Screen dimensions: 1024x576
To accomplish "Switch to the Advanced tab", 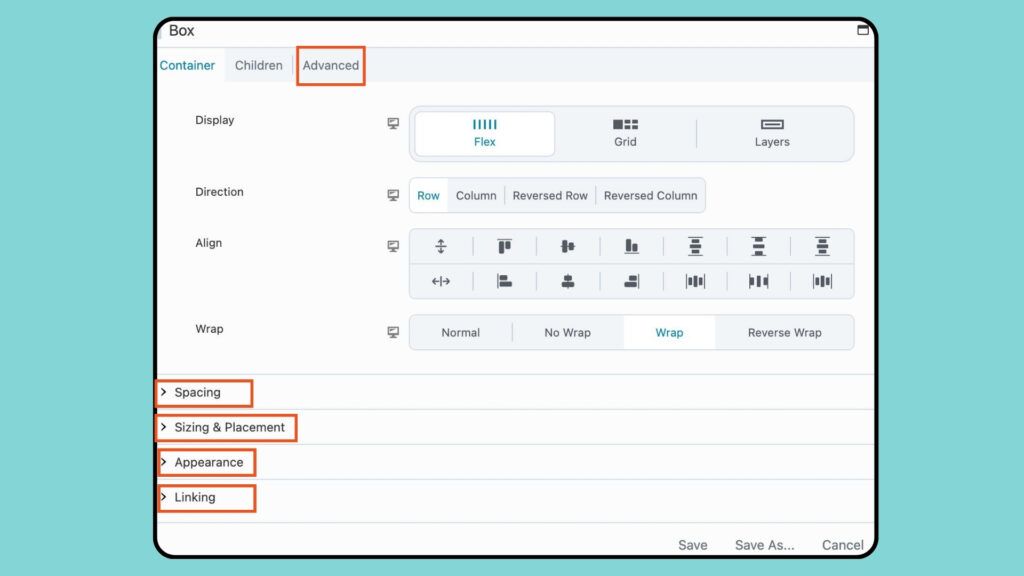I will 331,65.
